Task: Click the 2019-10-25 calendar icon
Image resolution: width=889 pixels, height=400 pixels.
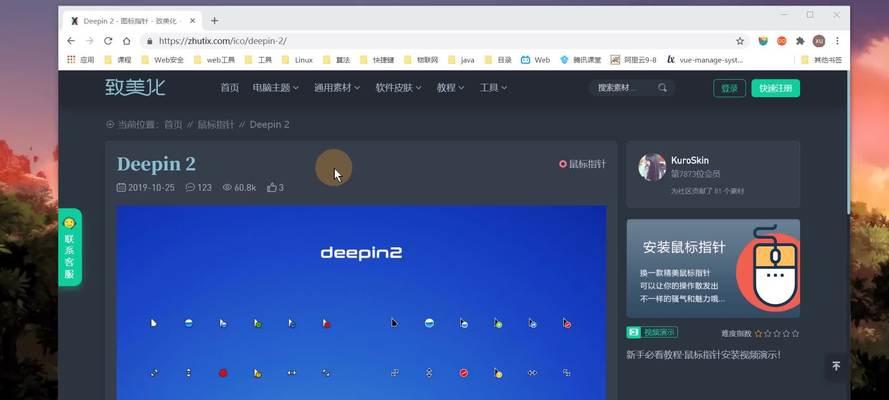Action: coord(121,188)
